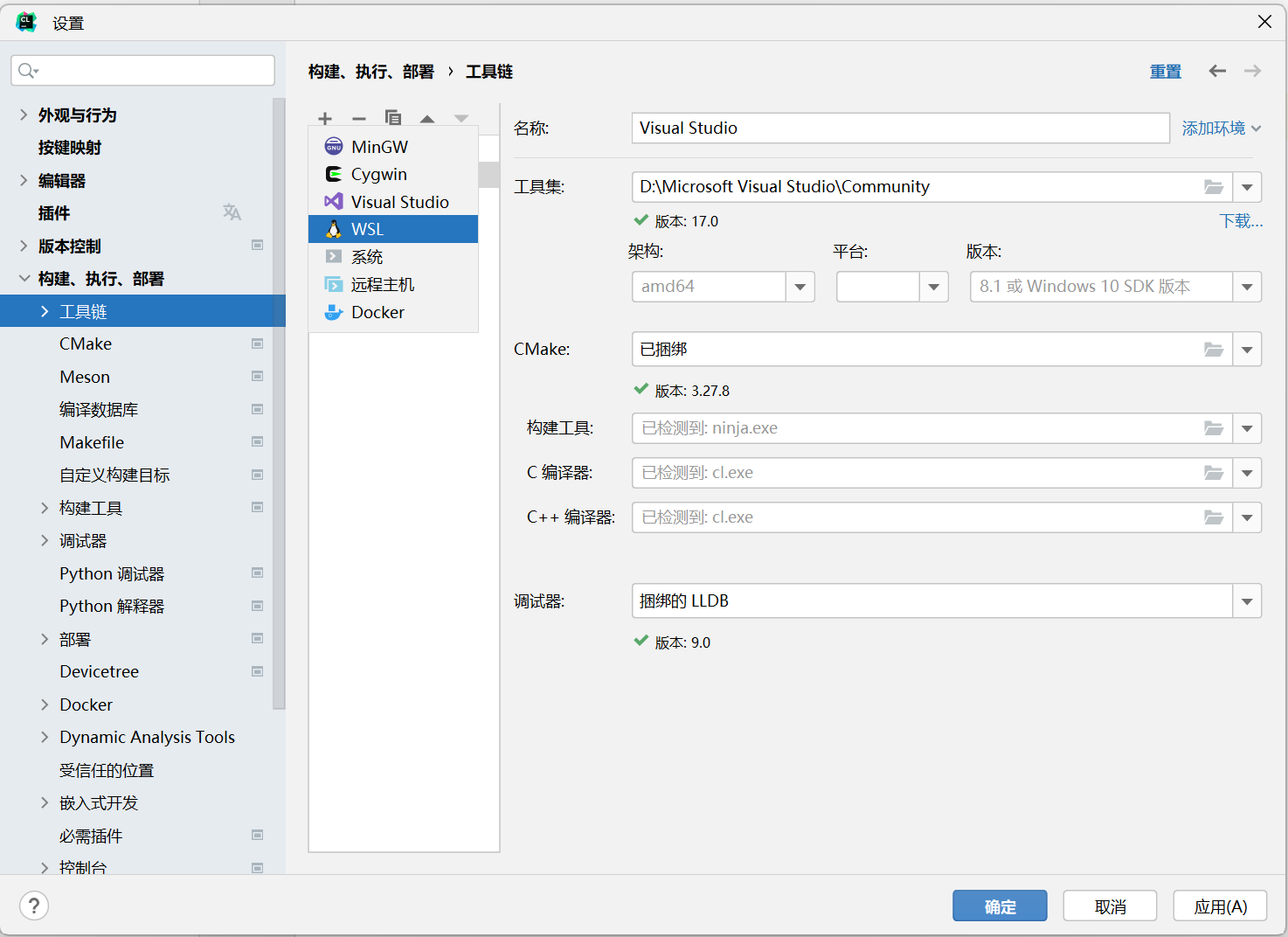Image resolution: width=1288 pixels, height=937 pixels.
Task: Select the 系统 toolchain
Action: [x=393, y=257]
